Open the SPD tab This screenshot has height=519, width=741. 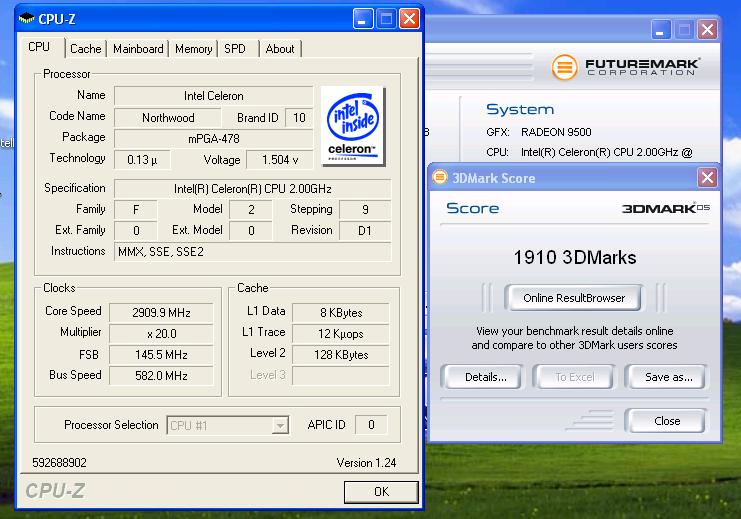point(235,49)
